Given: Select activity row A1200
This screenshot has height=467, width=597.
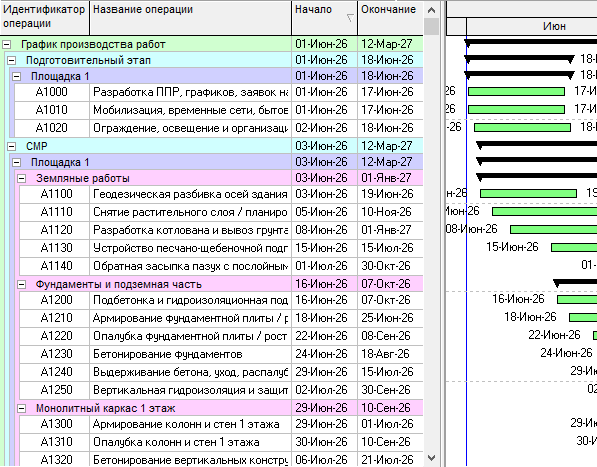Looking at the screenshot, I should coord(222,300).
